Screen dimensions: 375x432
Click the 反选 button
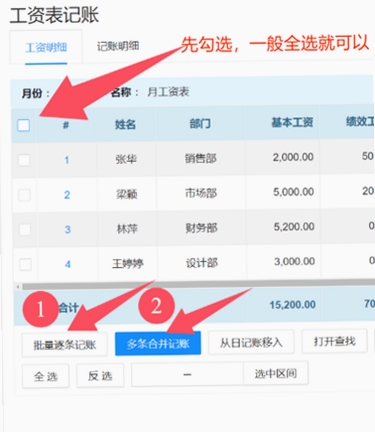pyautogui.click(x=100, y=376)
